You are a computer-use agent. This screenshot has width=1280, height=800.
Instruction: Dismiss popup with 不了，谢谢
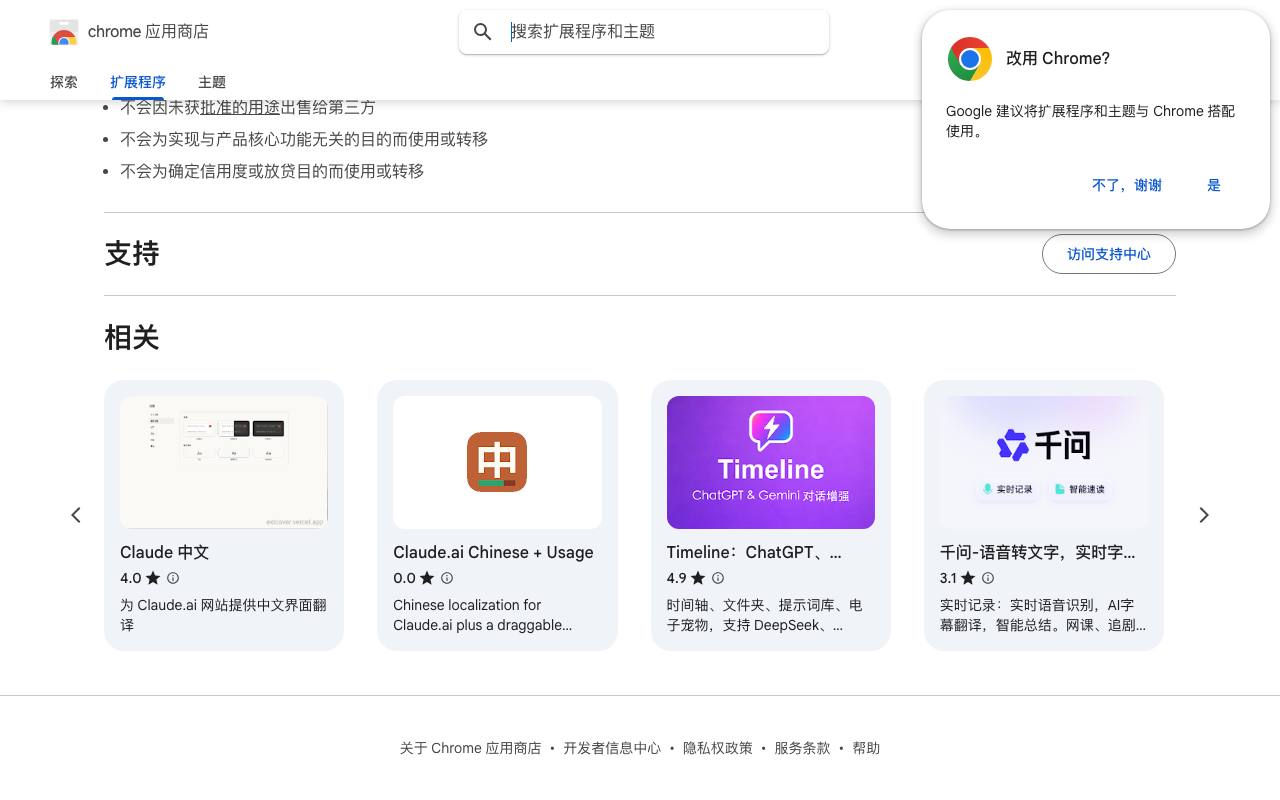pos(1127,185)
